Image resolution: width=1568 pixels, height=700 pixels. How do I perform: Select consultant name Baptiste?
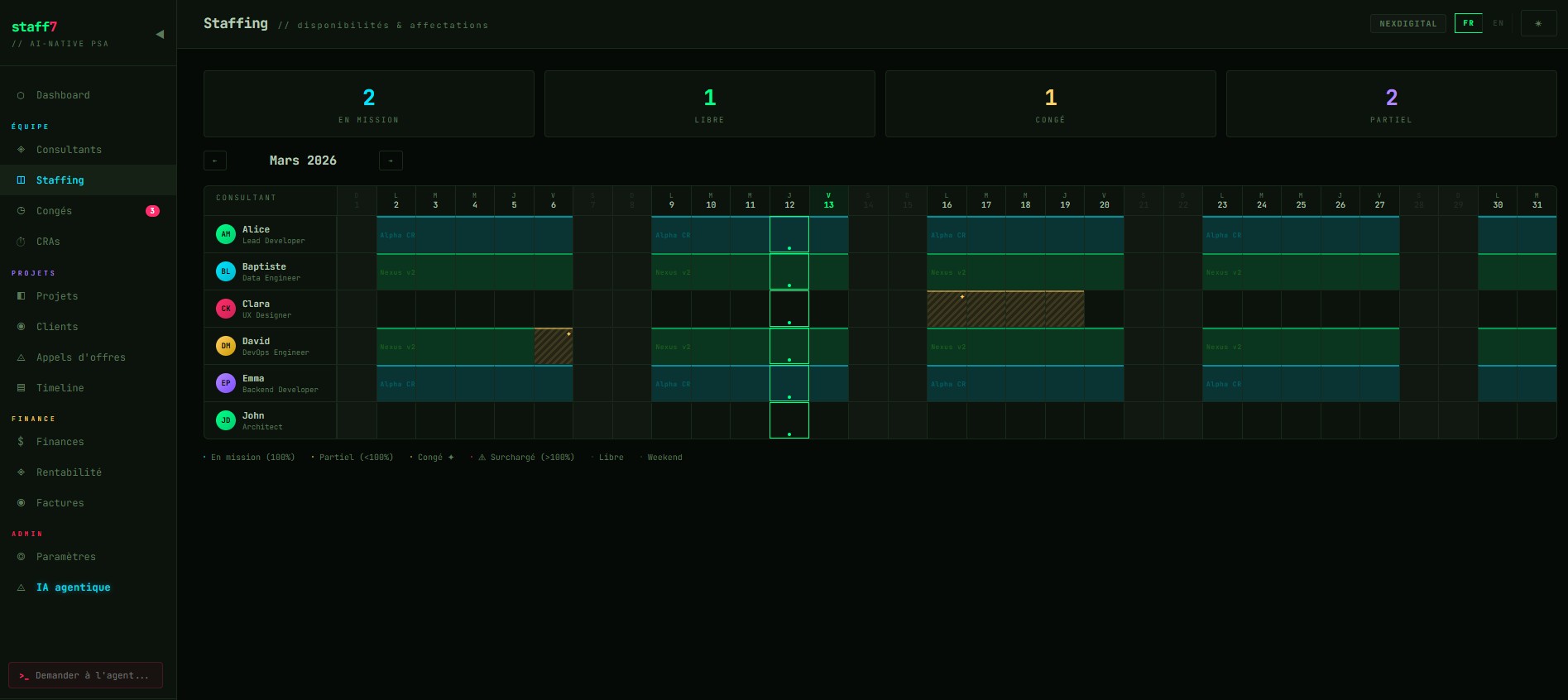tap(264, 266)
